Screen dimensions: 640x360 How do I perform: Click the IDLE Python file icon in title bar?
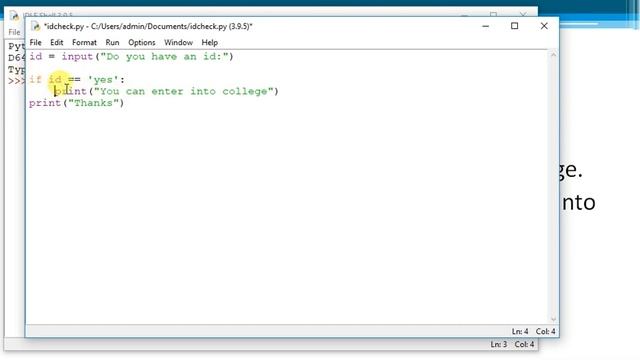(36, 27)
